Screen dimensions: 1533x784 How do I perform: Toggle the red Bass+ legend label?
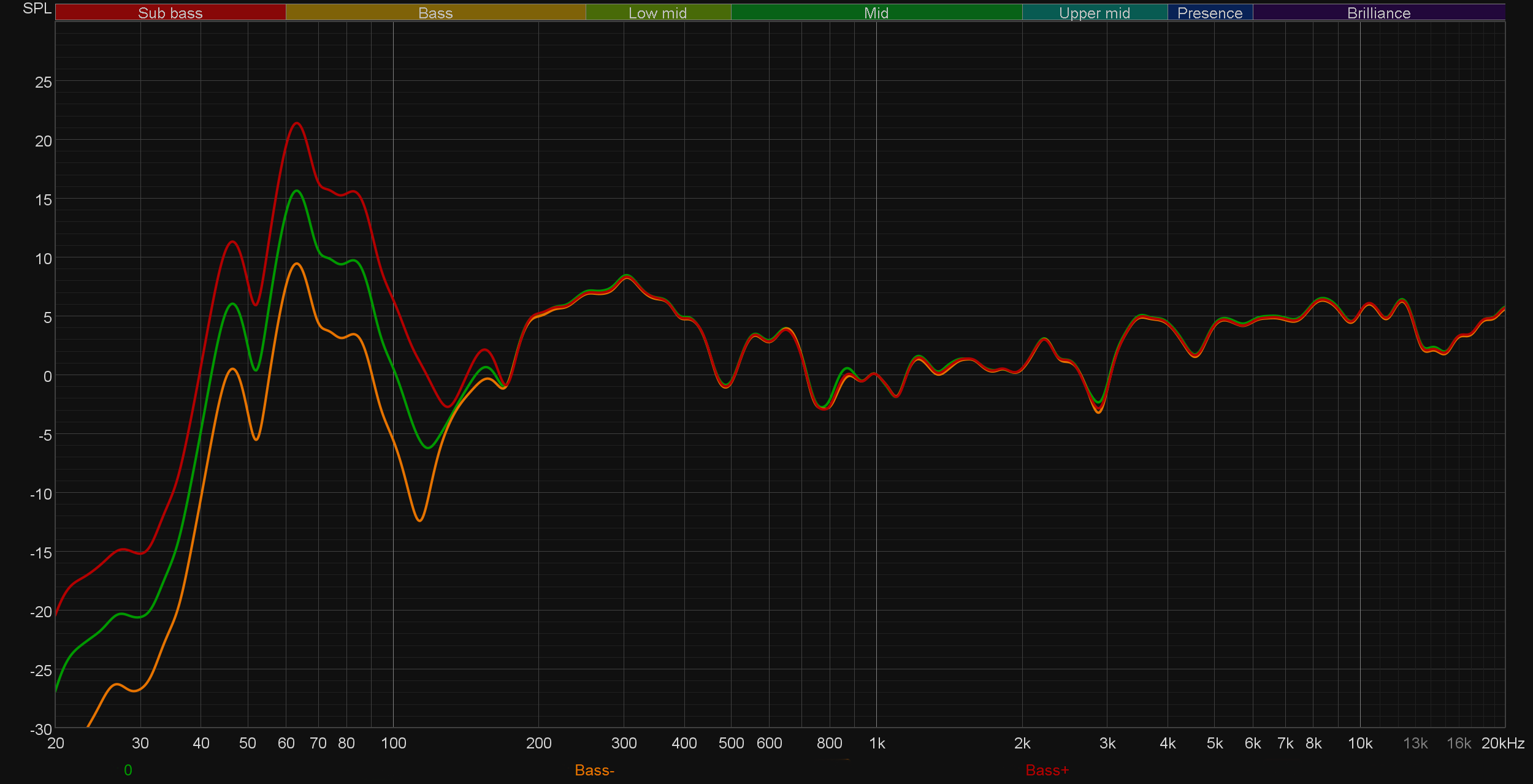click(x=1047, y=770)
